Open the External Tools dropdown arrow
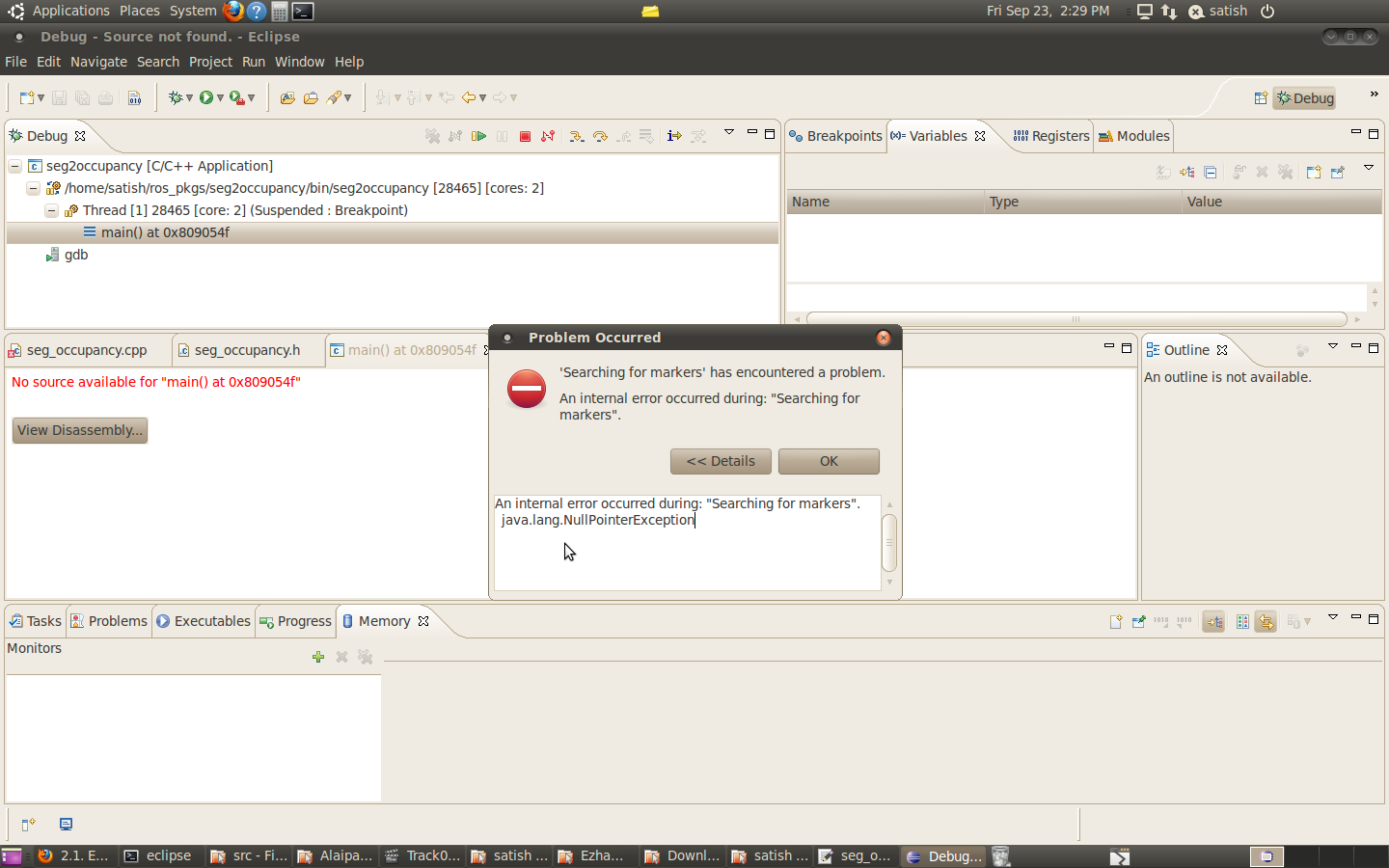This screenshot has height=868, width=1389. tap(252, 97)
